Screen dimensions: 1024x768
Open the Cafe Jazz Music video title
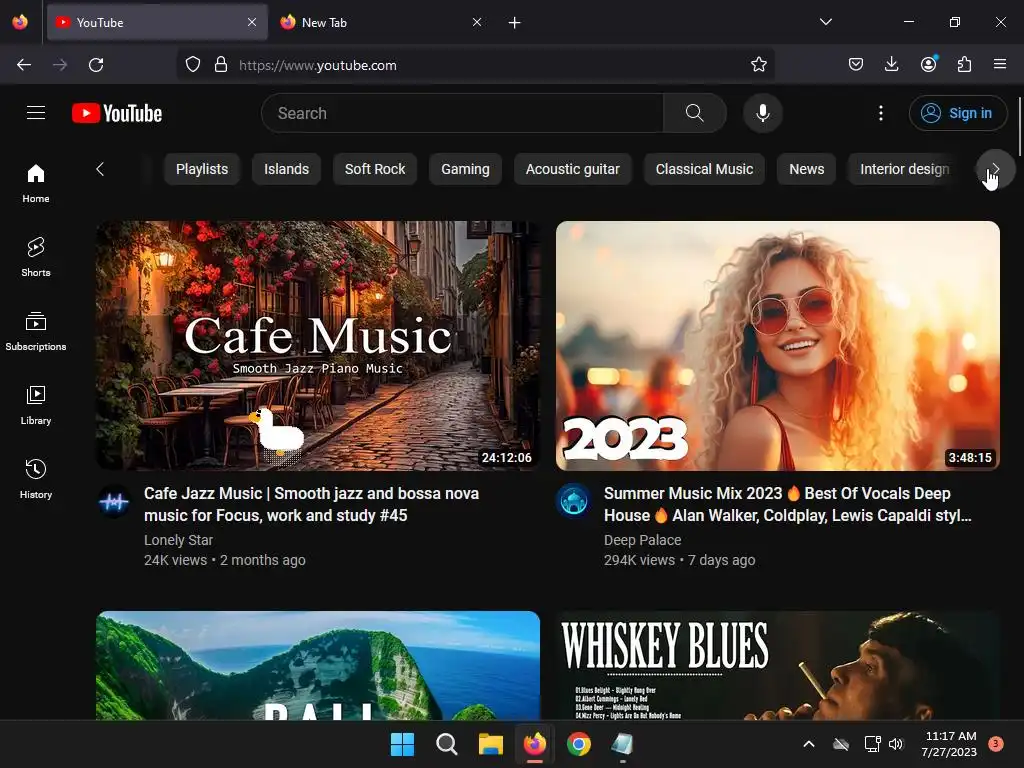(312, 504)
